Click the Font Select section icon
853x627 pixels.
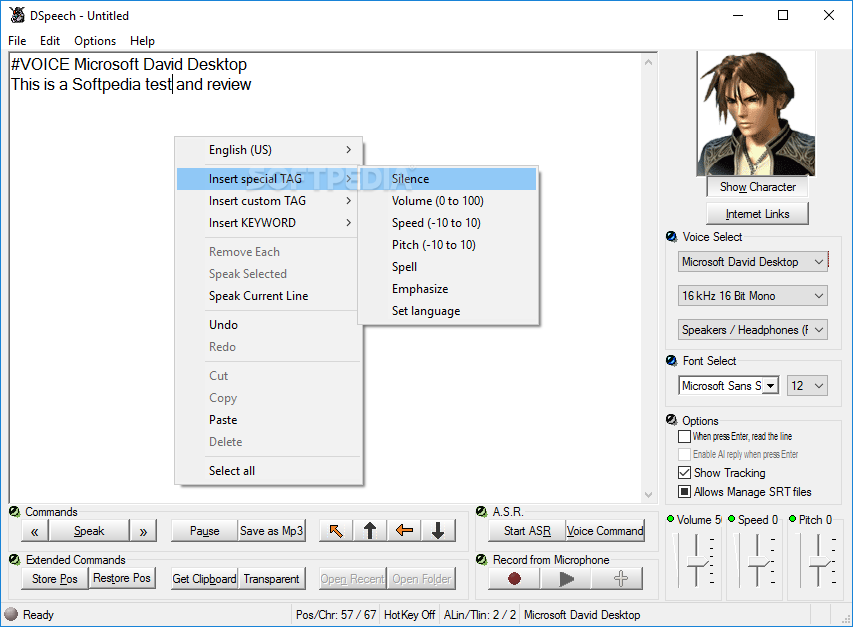click(x=672, y=361)
